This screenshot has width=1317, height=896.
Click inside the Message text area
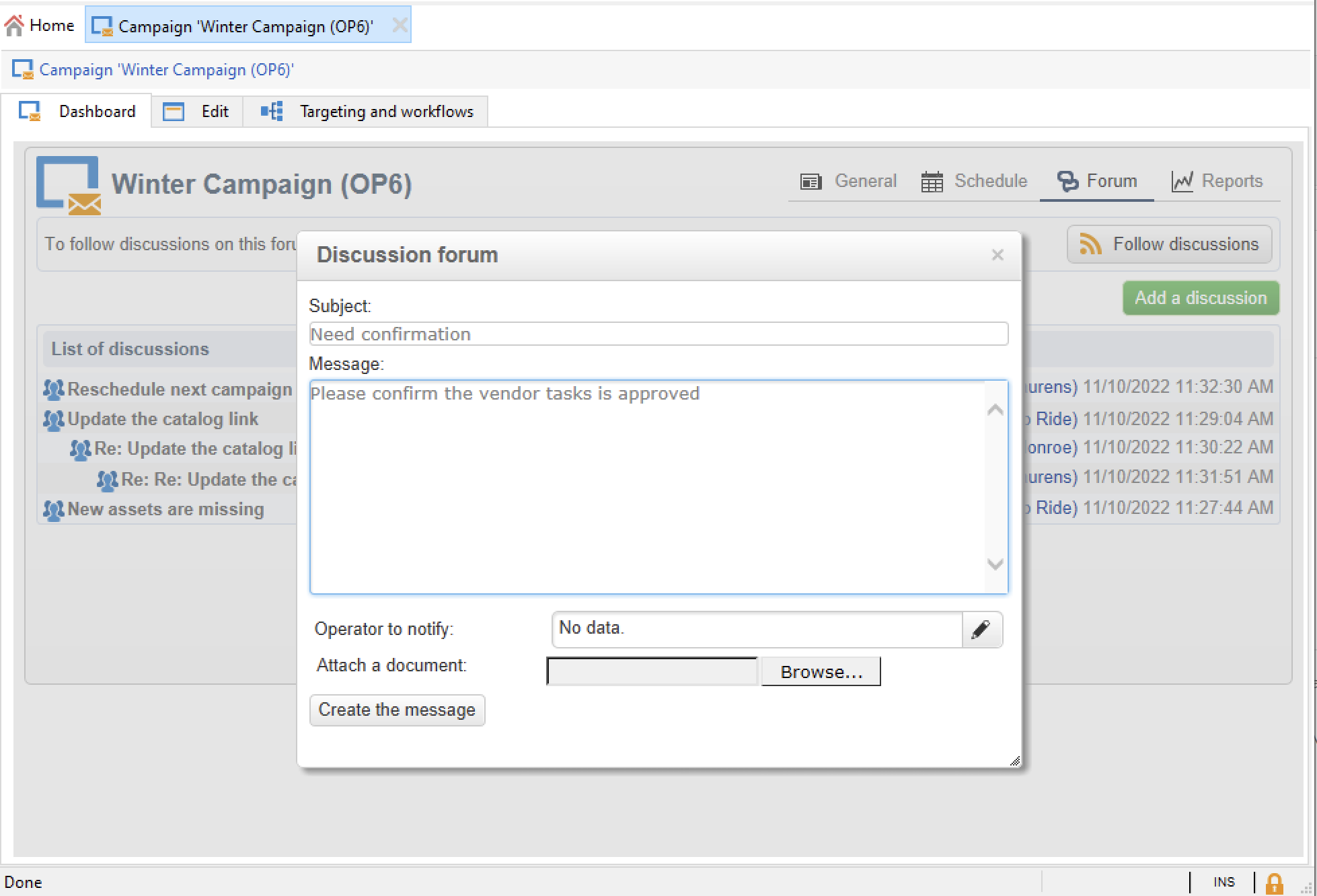click(x=646, y=486)
